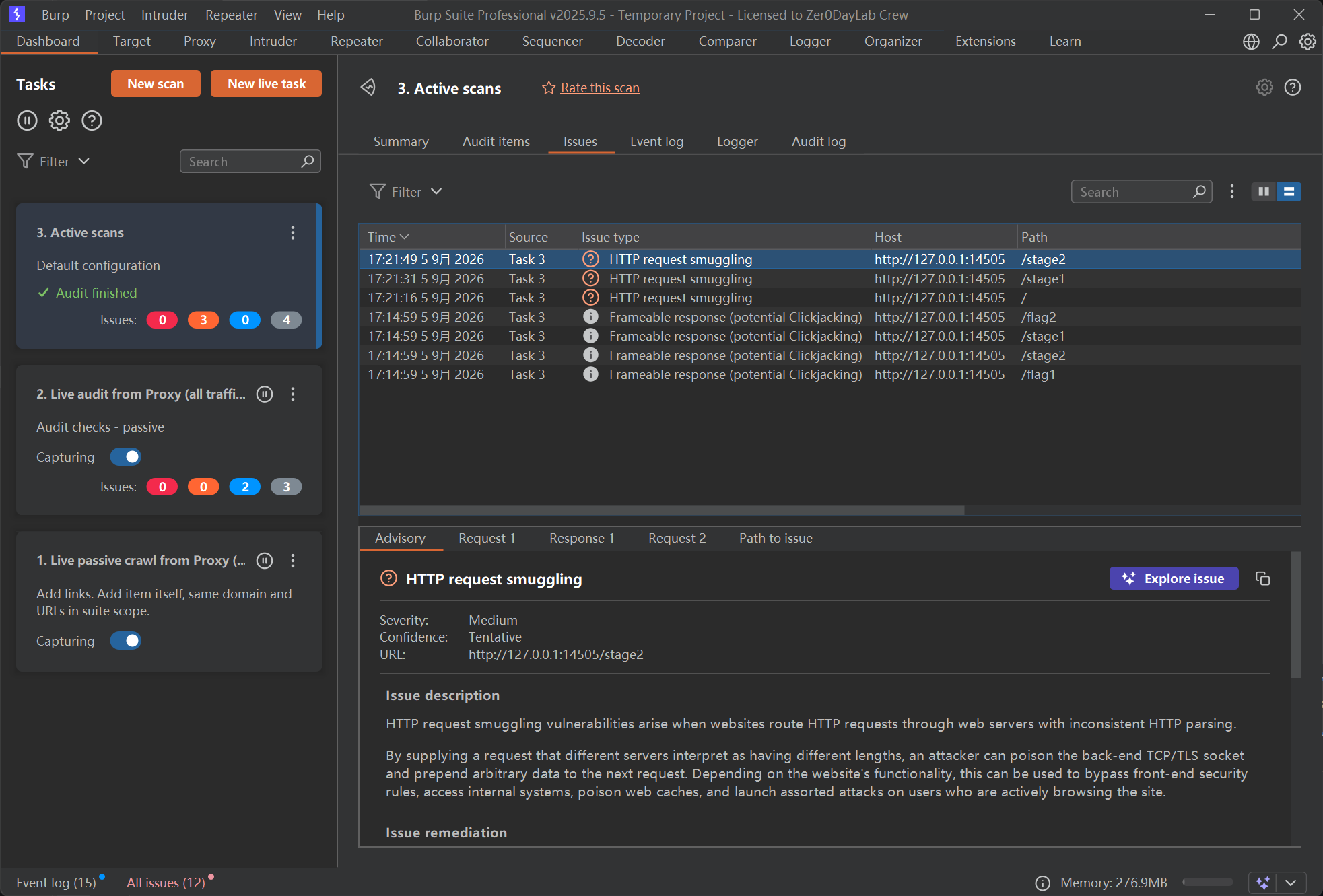The width and height of the screenshot is (1323, 896).
Task: Open the Request 1 tab
Action: (x=487, y=538)
